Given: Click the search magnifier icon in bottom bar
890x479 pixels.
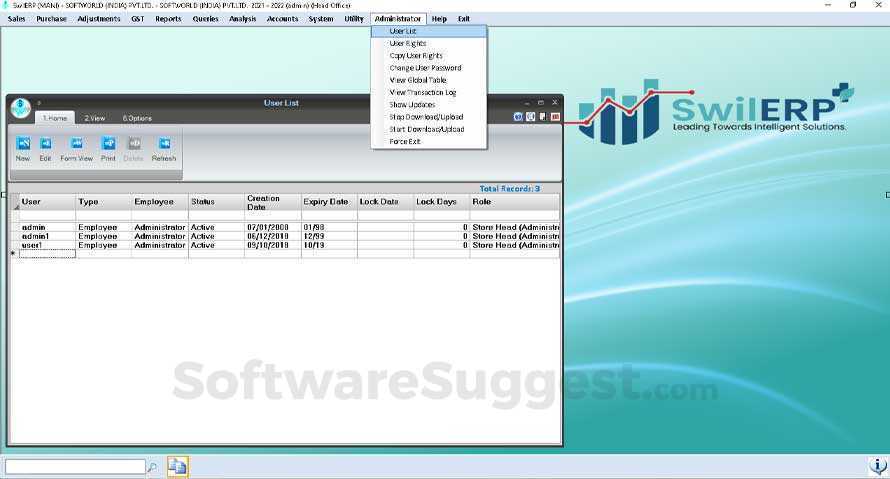Looking at the screenshot, I should pyautogui.click(x=152, y=467).
